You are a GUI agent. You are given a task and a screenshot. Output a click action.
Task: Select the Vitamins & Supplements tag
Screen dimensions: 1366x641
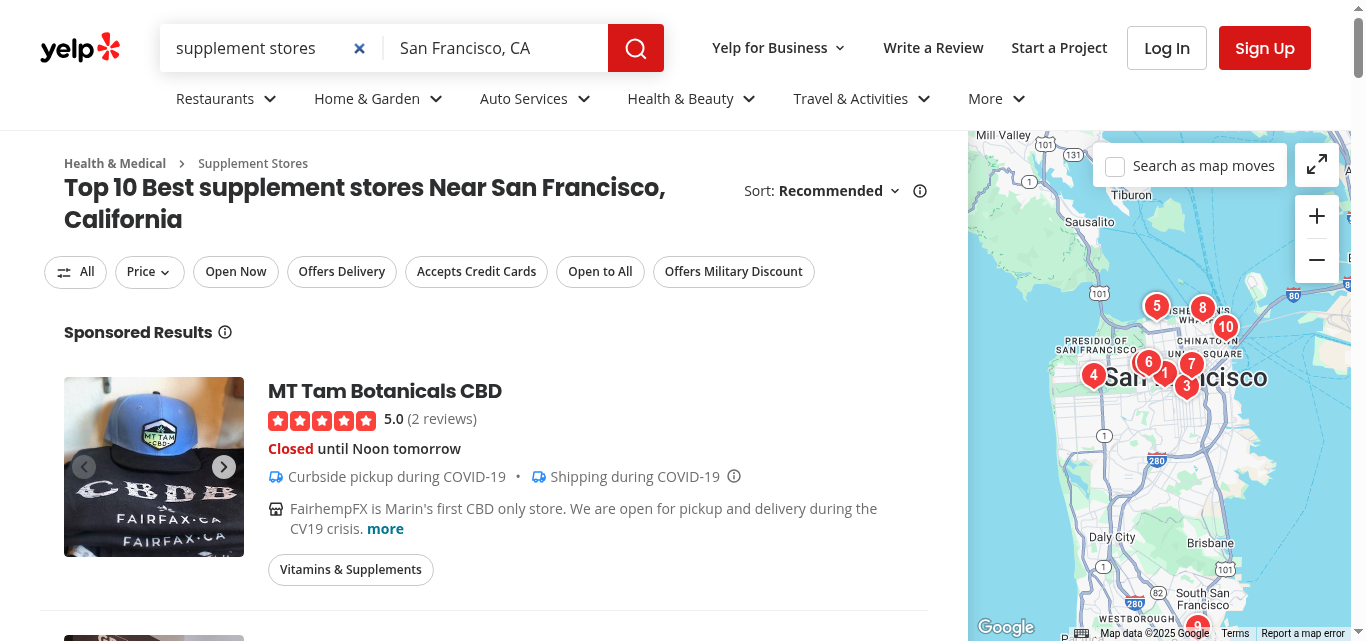[x=351, y=570]
